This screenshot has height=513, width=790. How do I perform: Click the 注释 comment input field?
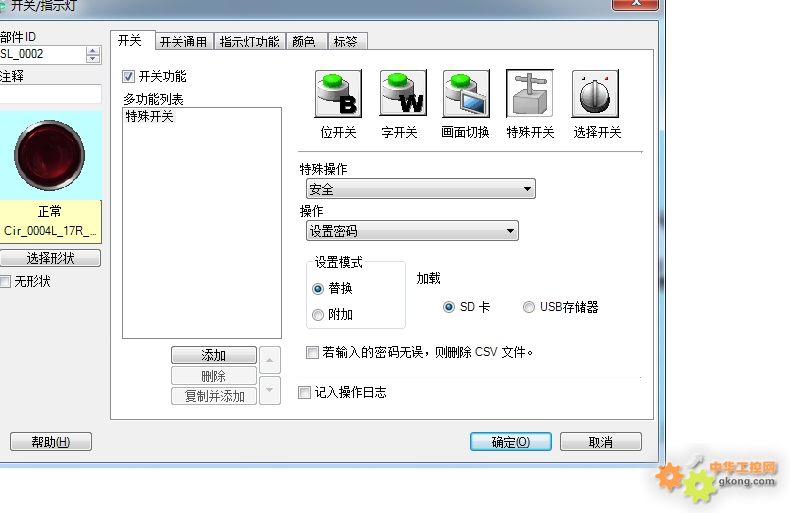50,94
